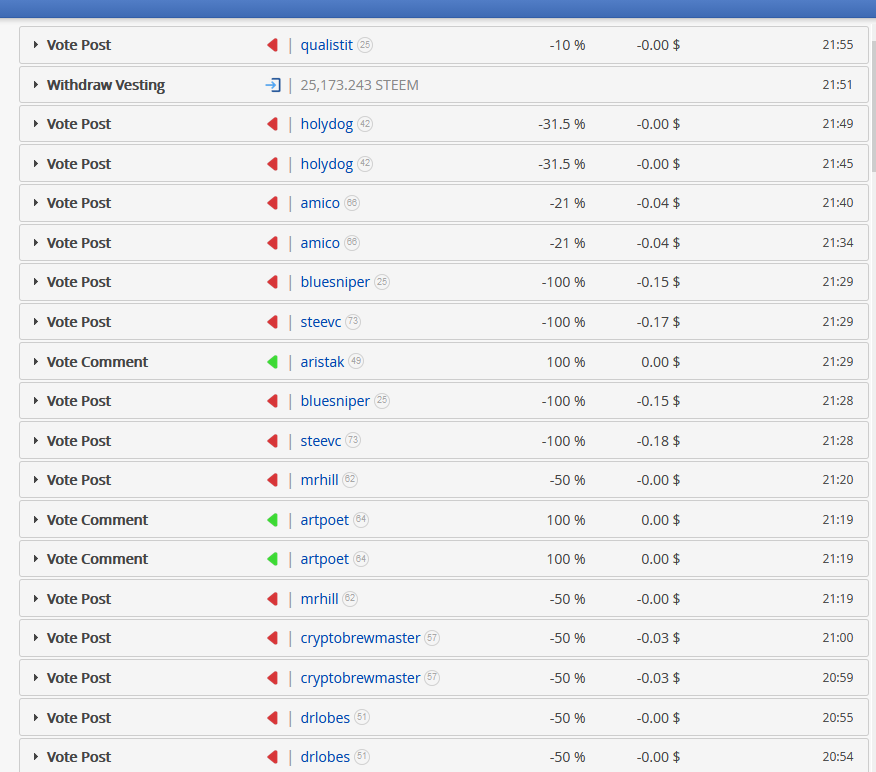Click red downvote icon in mrhill 21:19 row
876x772 pixels.
point(273,599)
